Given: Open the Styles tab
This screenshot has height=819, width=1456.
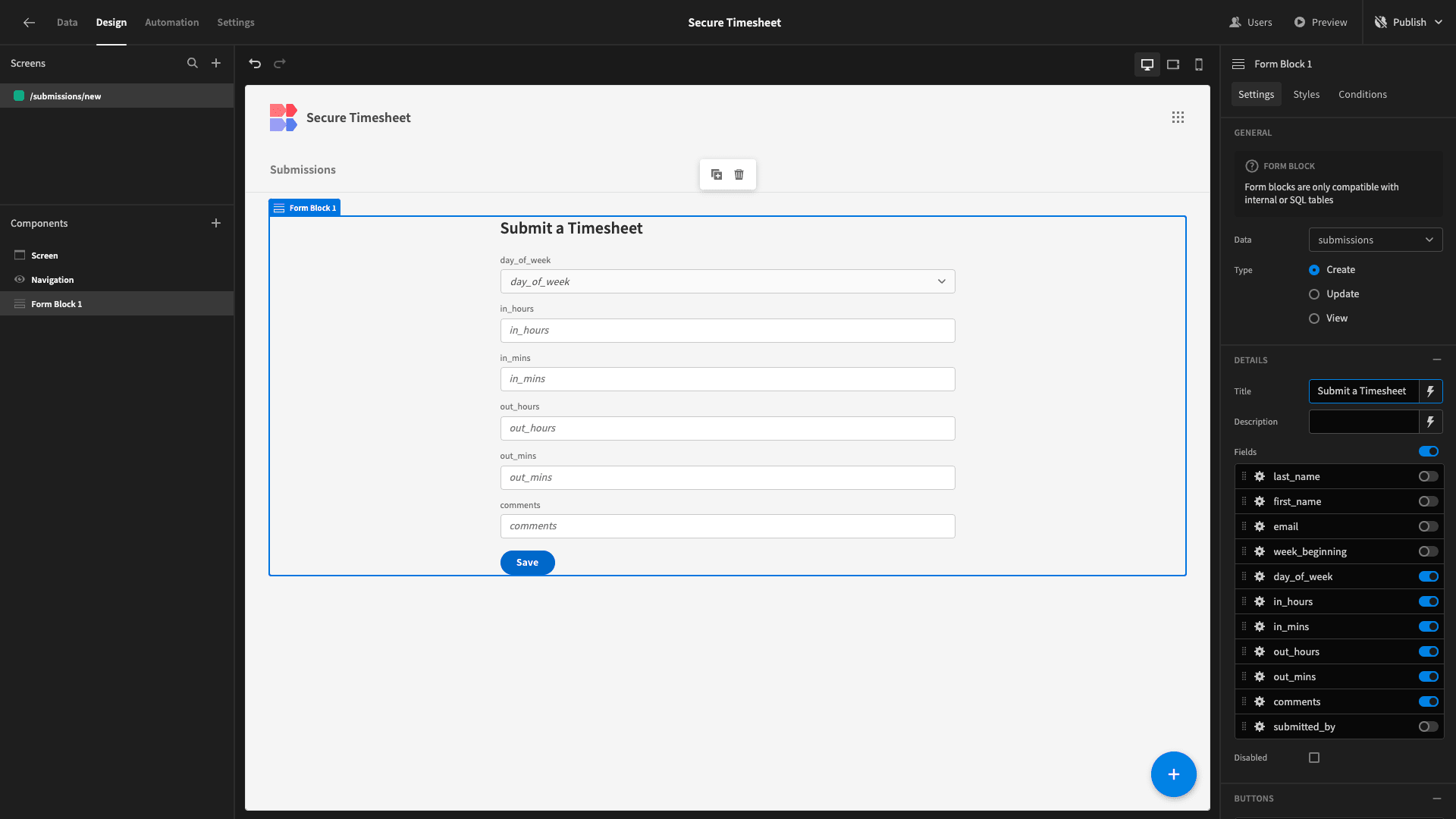Looking at the screenshot, I should (1306, 94).
